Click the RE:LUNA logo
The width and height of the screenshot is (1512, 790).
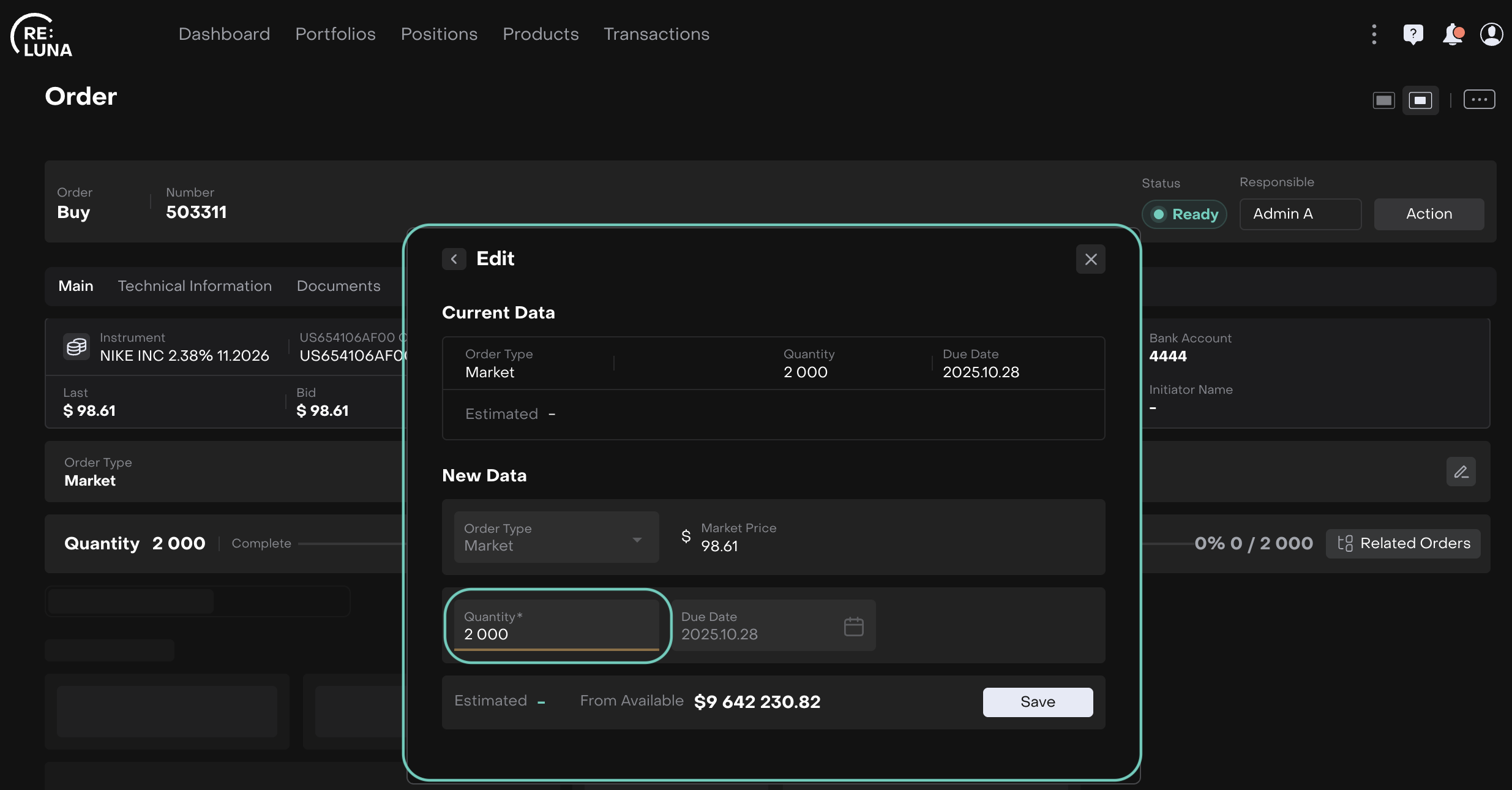click(x=42, y=36)
